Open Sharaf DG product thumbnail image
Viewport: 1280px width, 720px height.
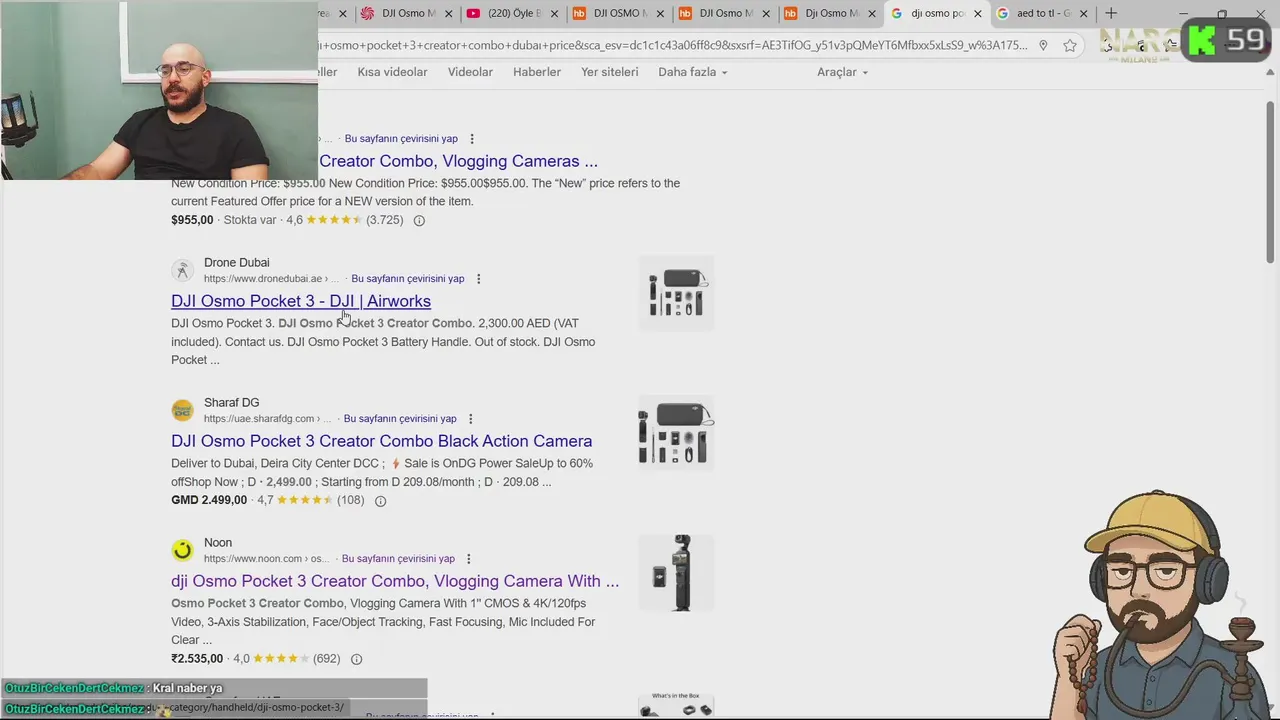pos(677,433)
